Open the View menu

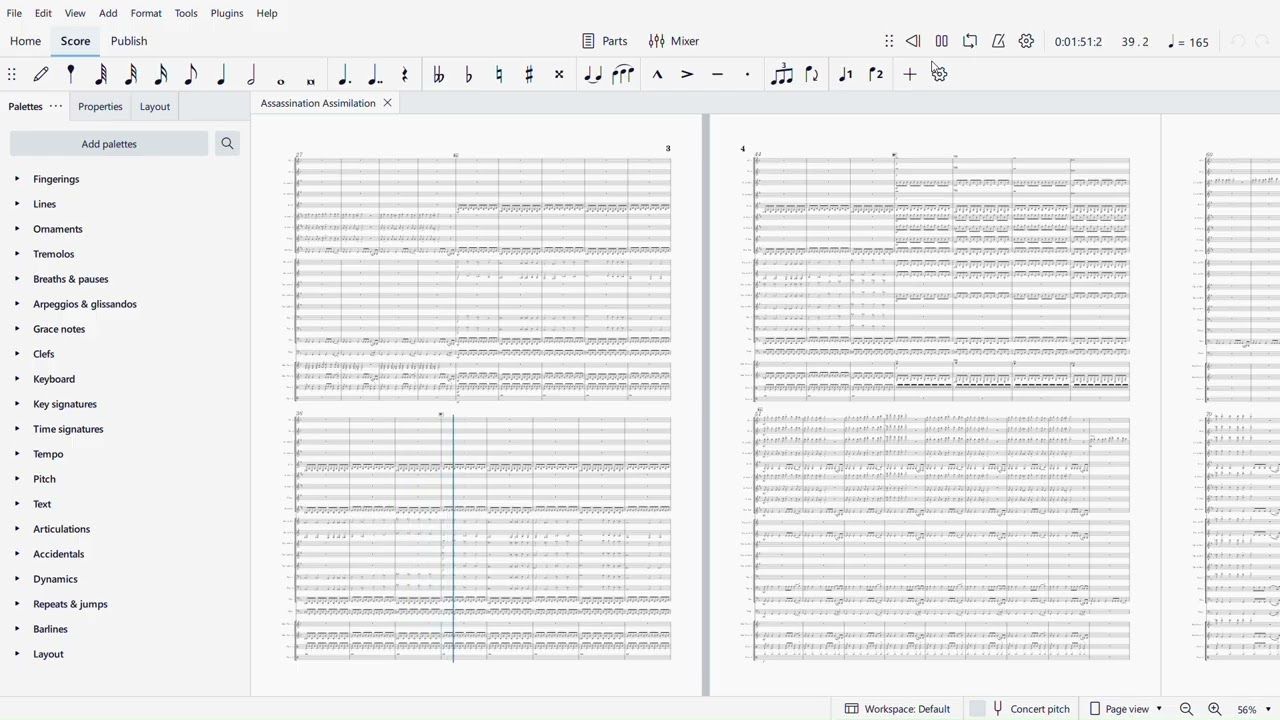tap(75, 13)
